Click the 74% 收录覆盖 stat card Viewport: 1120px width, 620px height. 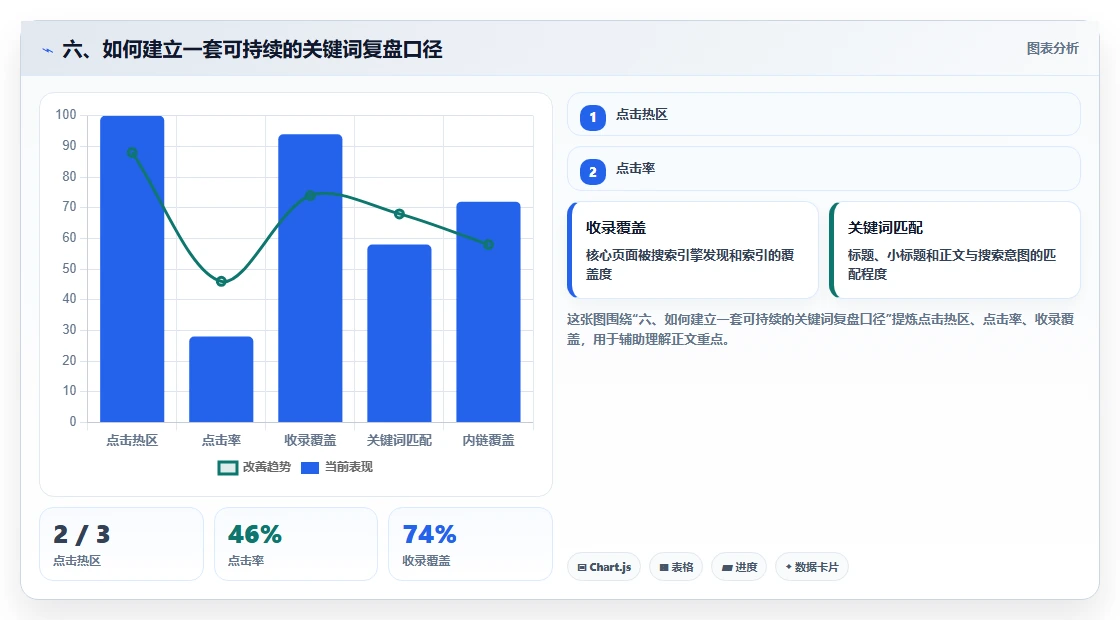pos(471,544)
